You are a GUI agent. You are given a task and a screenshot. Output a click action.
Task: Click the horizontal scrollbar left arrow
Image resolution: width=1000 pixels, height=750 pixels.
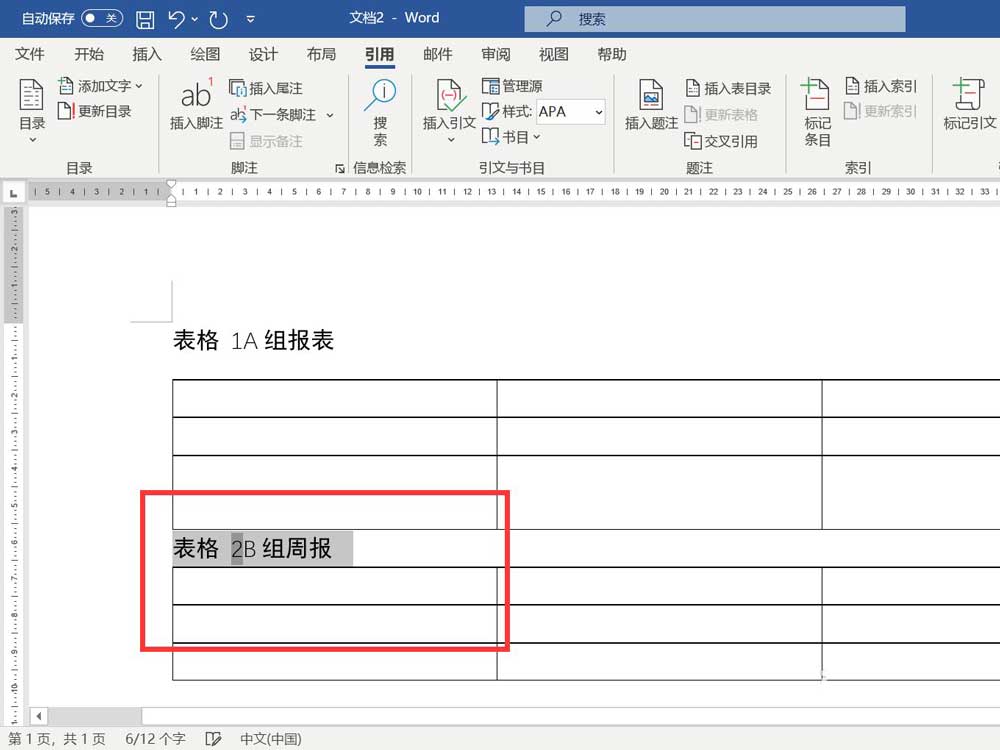tap(39, 716)
